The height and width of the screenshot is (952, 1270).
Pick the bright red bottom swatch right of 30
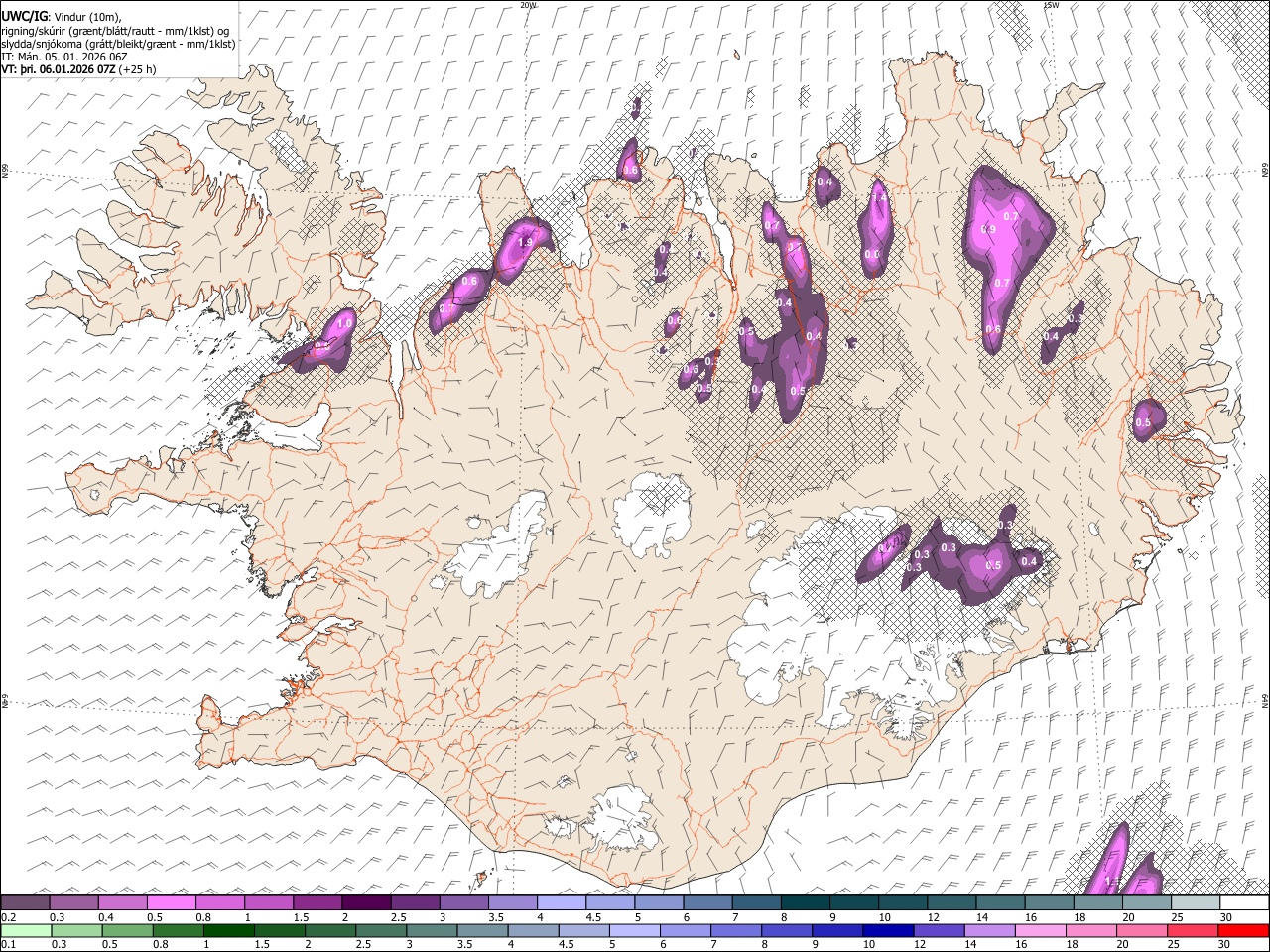click(x=1244, y=930)
